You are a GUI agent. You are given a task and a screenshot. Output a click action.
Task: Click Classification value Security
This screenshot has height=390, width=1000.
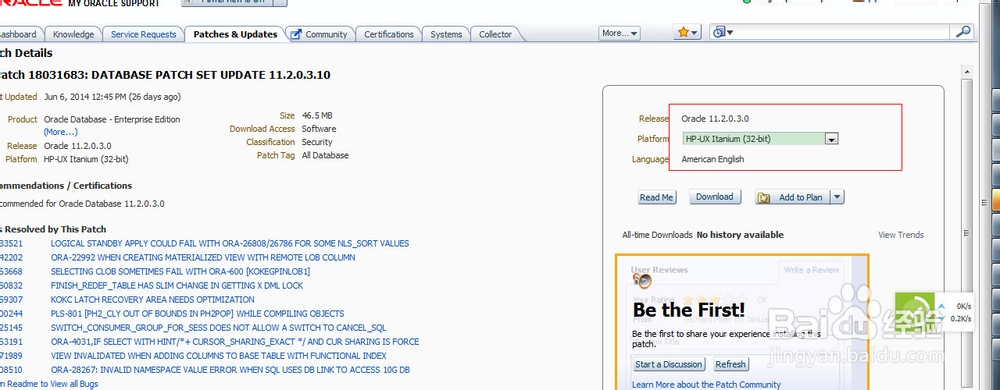[x=317, y=142]
